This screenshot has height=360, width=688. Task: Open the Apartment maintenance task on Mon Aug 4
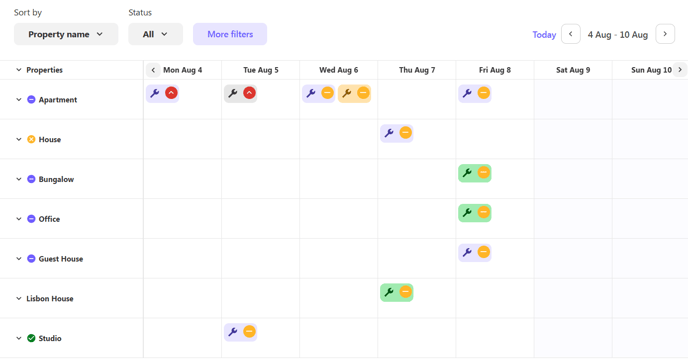[x=162, y=94]
